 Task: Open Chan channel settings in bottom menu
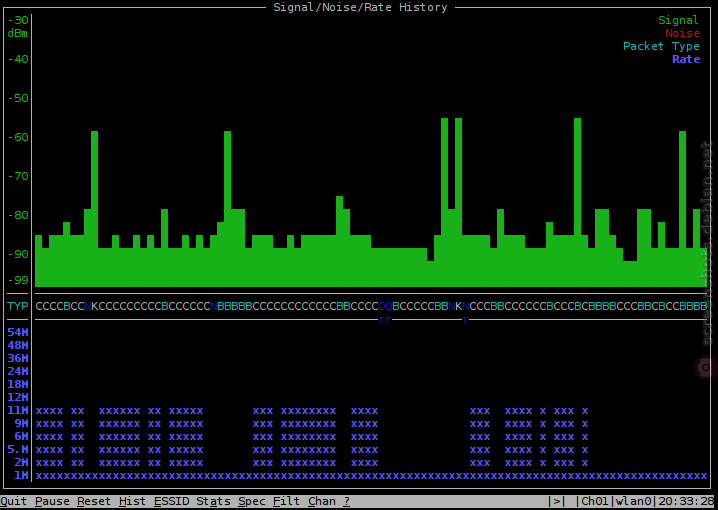click(322, 501)
